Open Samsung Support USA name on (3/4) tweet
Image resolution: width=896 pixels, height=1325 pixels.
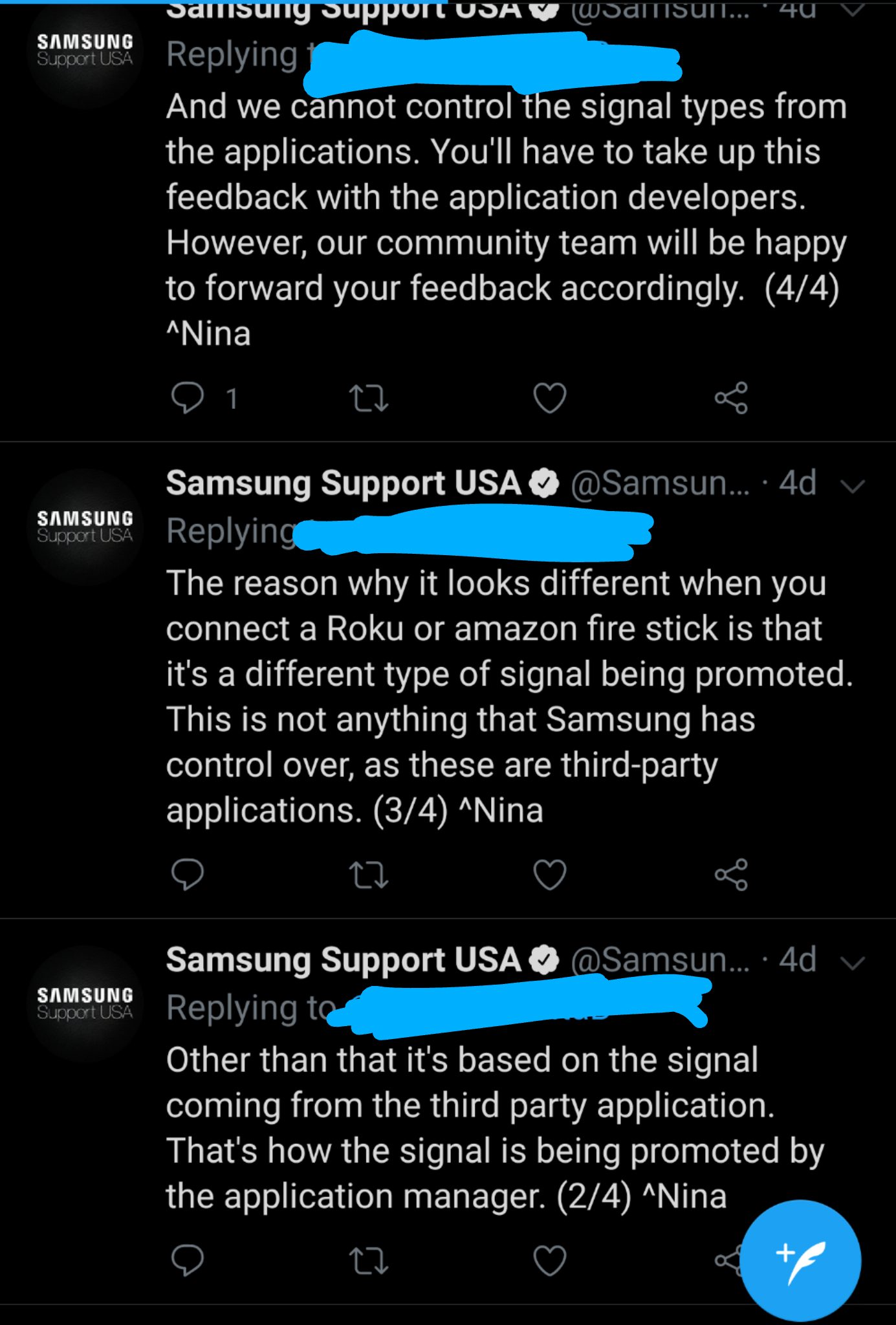[344, 483]
